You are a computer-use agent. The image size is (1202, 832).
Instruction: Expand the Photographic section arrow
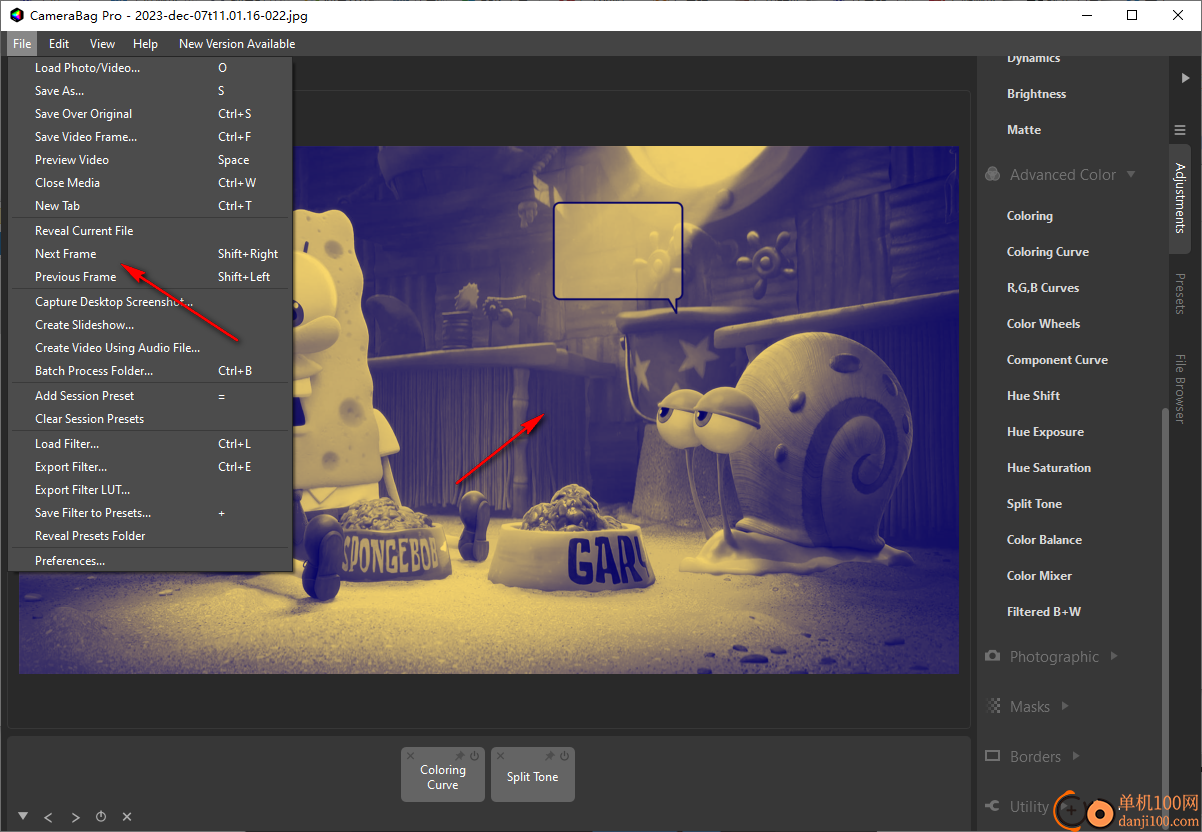(x=1114, y=656)
